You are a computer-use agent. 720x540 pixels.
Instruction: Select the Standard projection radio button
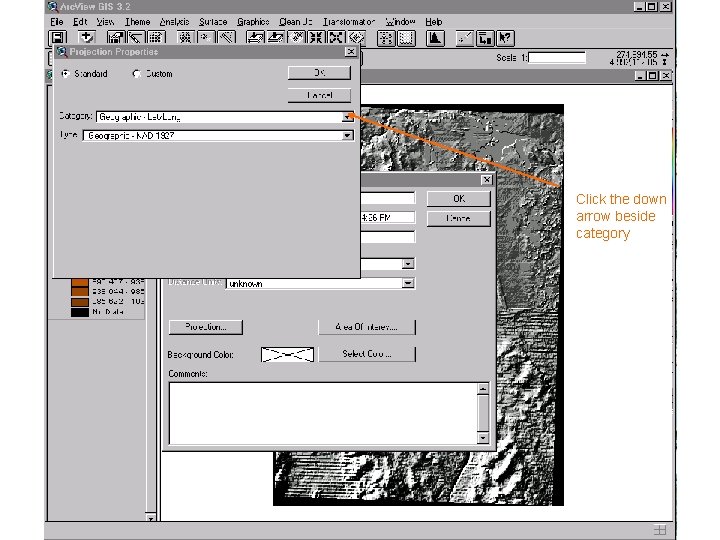coord(66,73)
